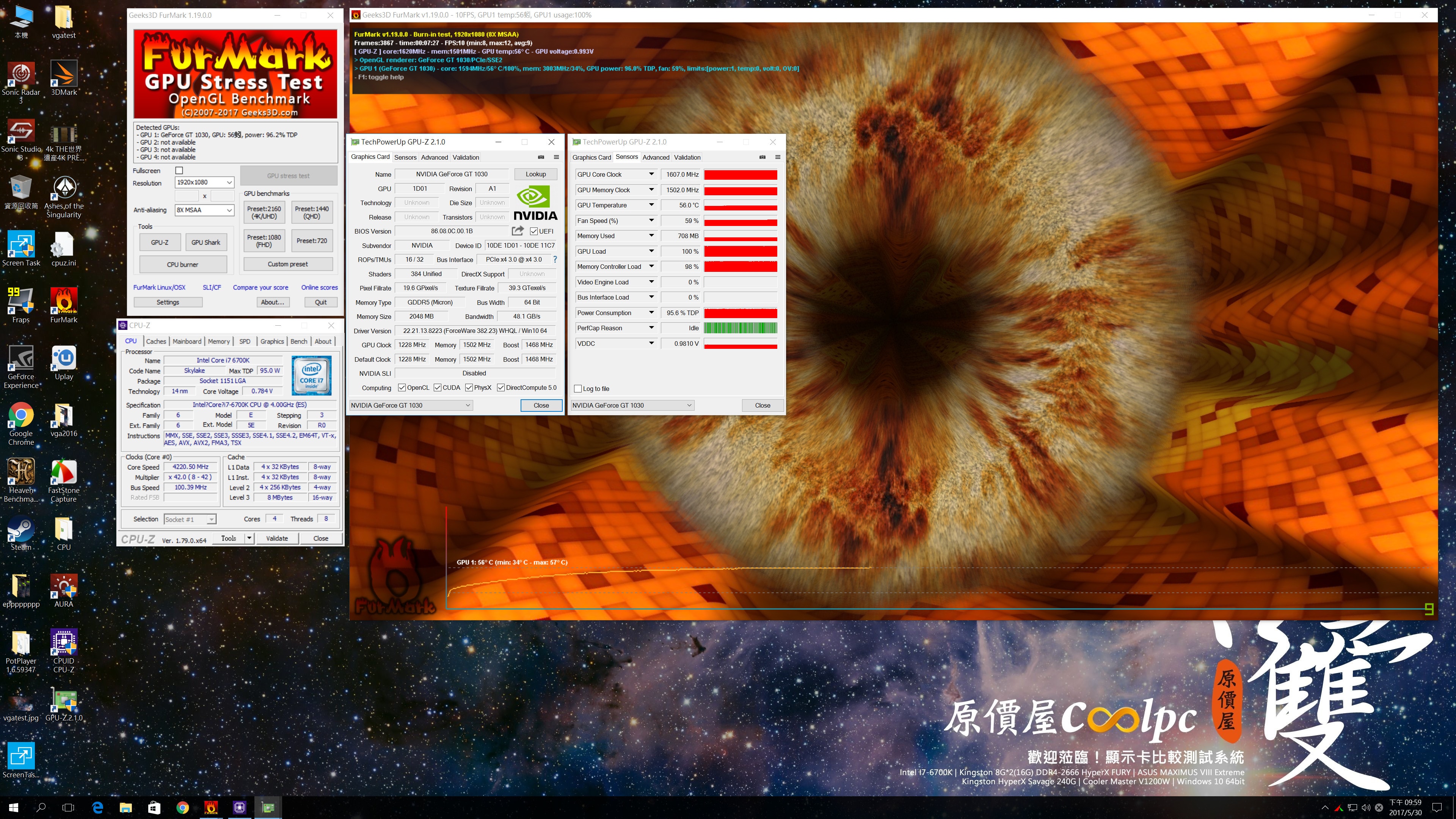Open the Bench tab in CPU-Z

click(299, 341)
